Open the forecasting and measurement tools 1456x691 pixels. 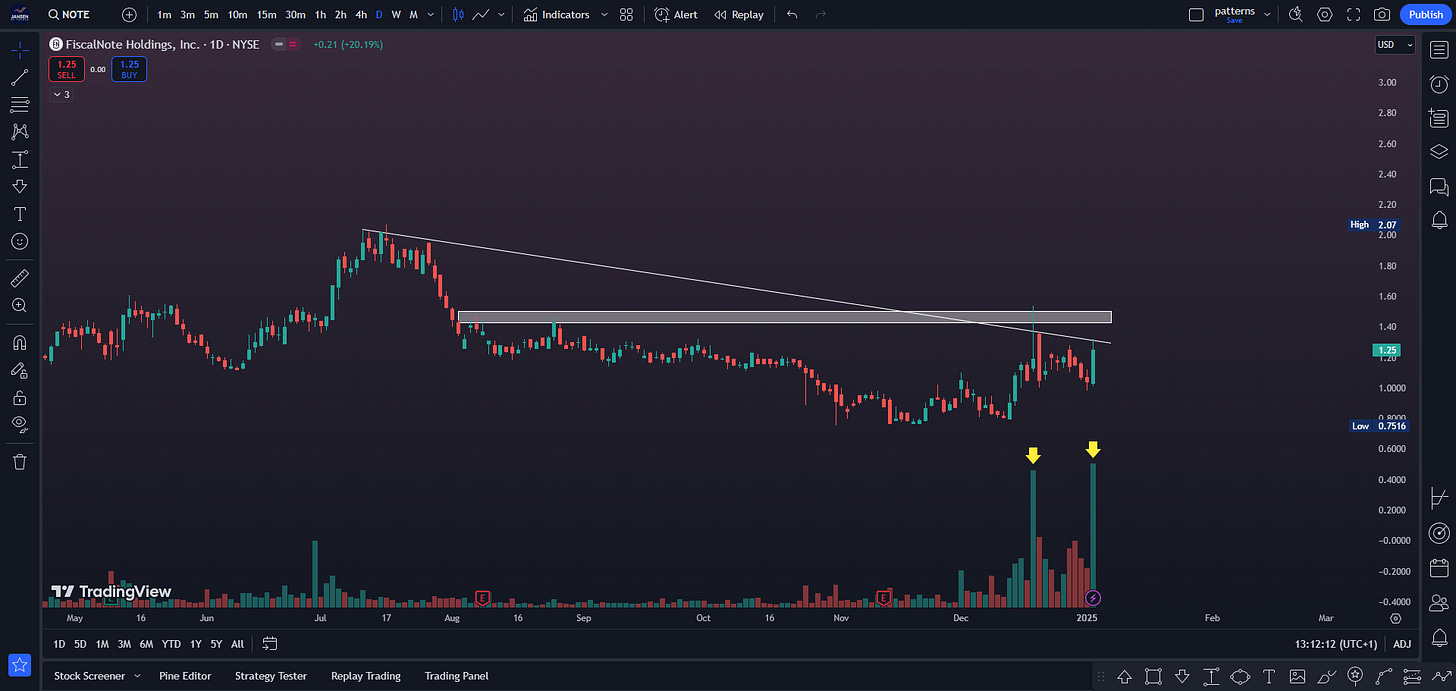pos(19,160)
